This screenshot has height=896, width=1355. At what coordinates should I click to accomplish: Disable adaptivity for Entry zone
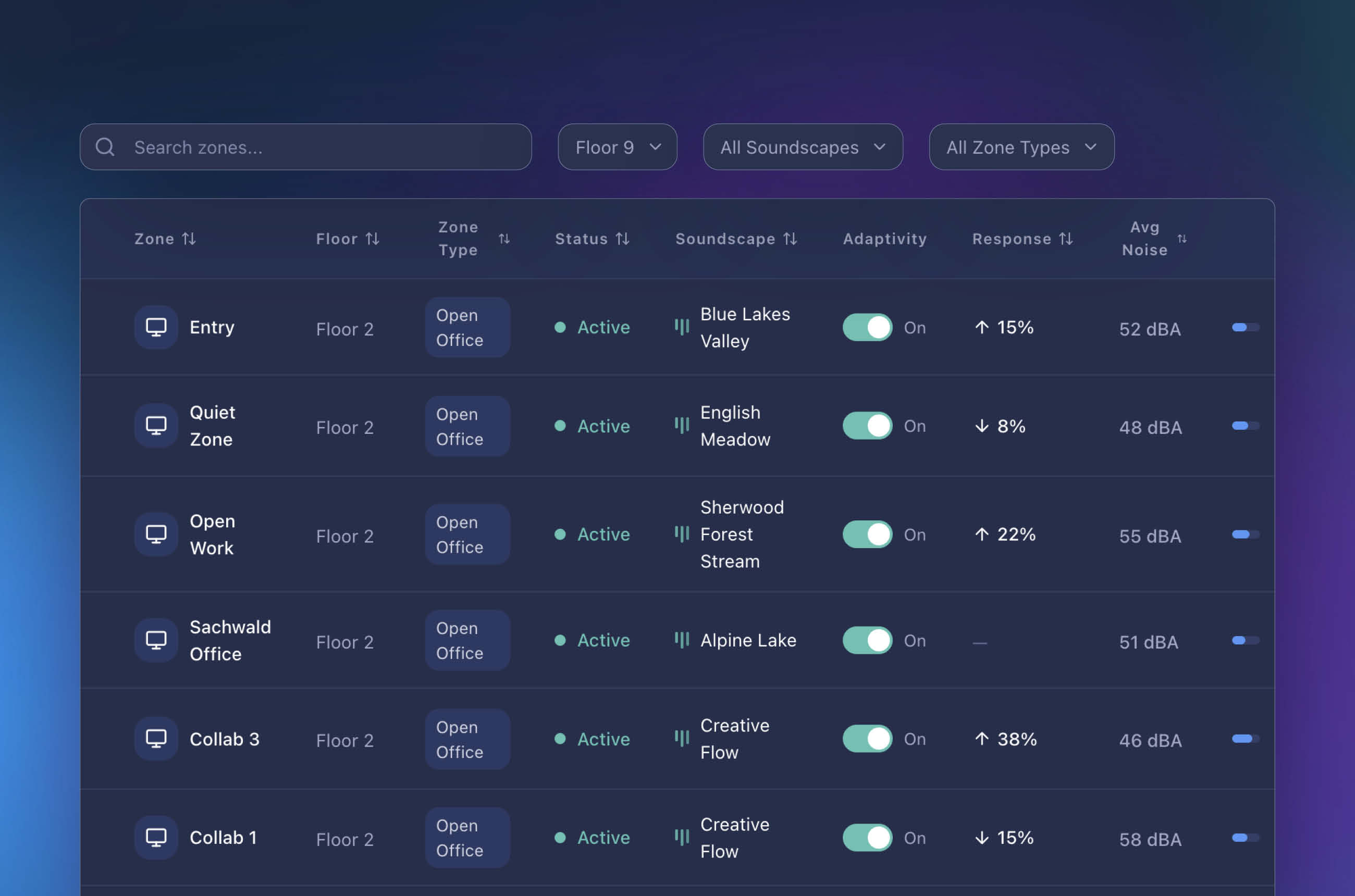(x=867, y=328)
